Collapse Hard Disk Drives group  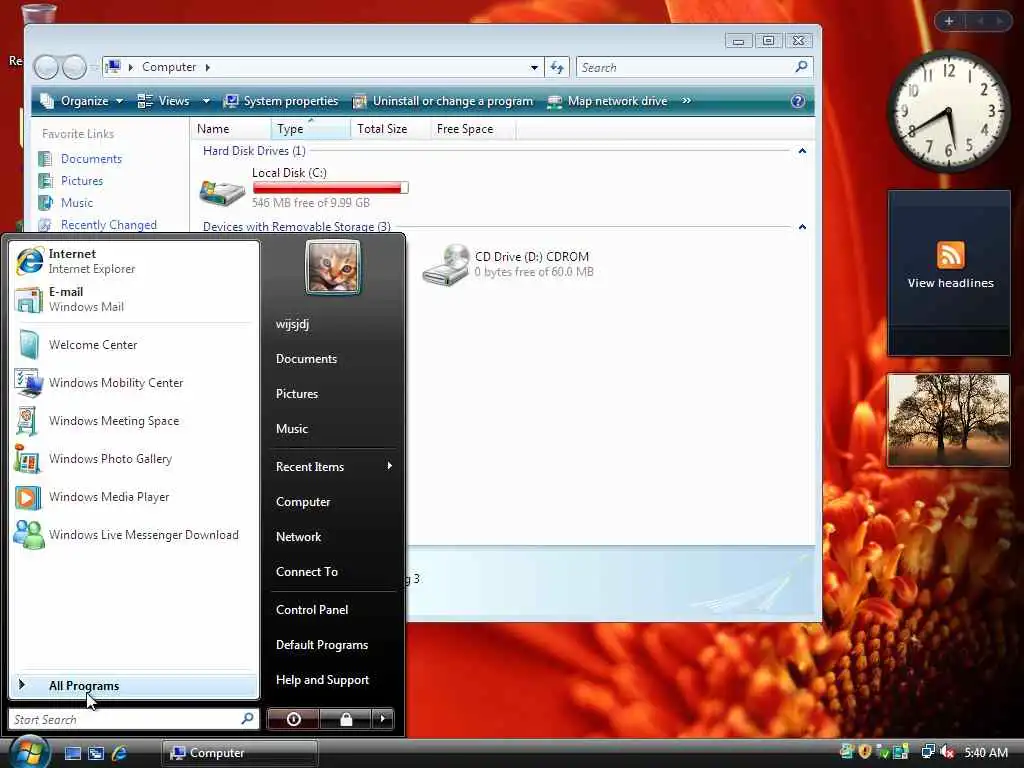pos(802,151)
